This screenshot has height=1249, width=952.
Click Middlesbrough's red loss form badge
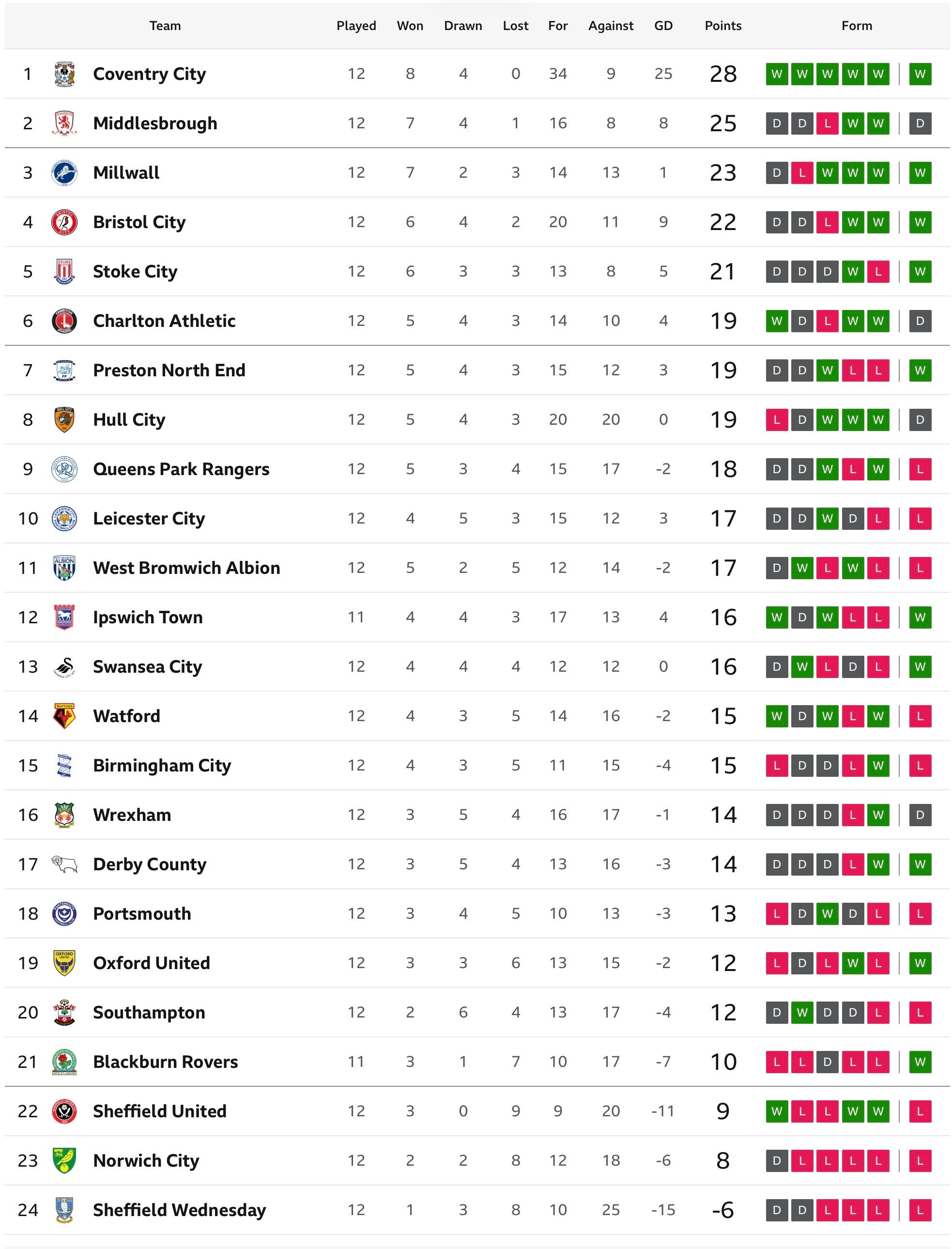pos(828,123)
